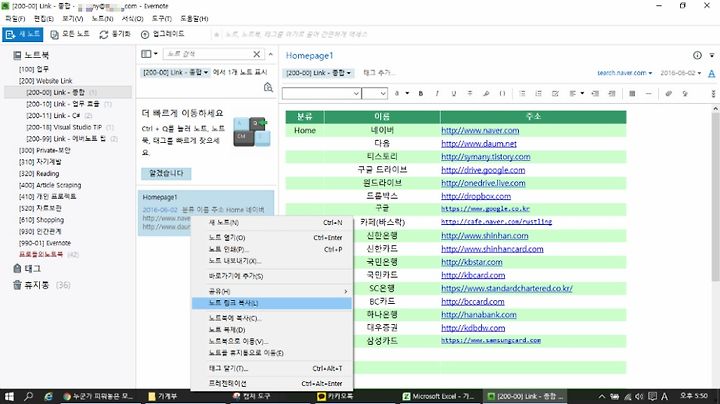The image size is (720, 404).
Task: Open the note's notebook dropdown under Homepage1
Action: tap(319, 73)
